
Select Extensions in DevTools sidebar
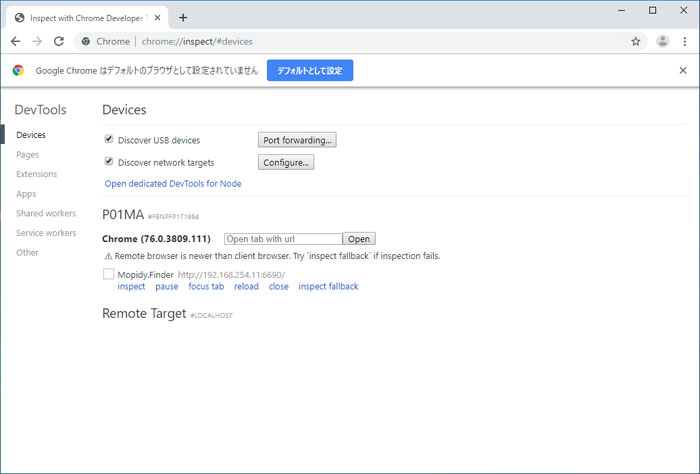pos(37,174)
